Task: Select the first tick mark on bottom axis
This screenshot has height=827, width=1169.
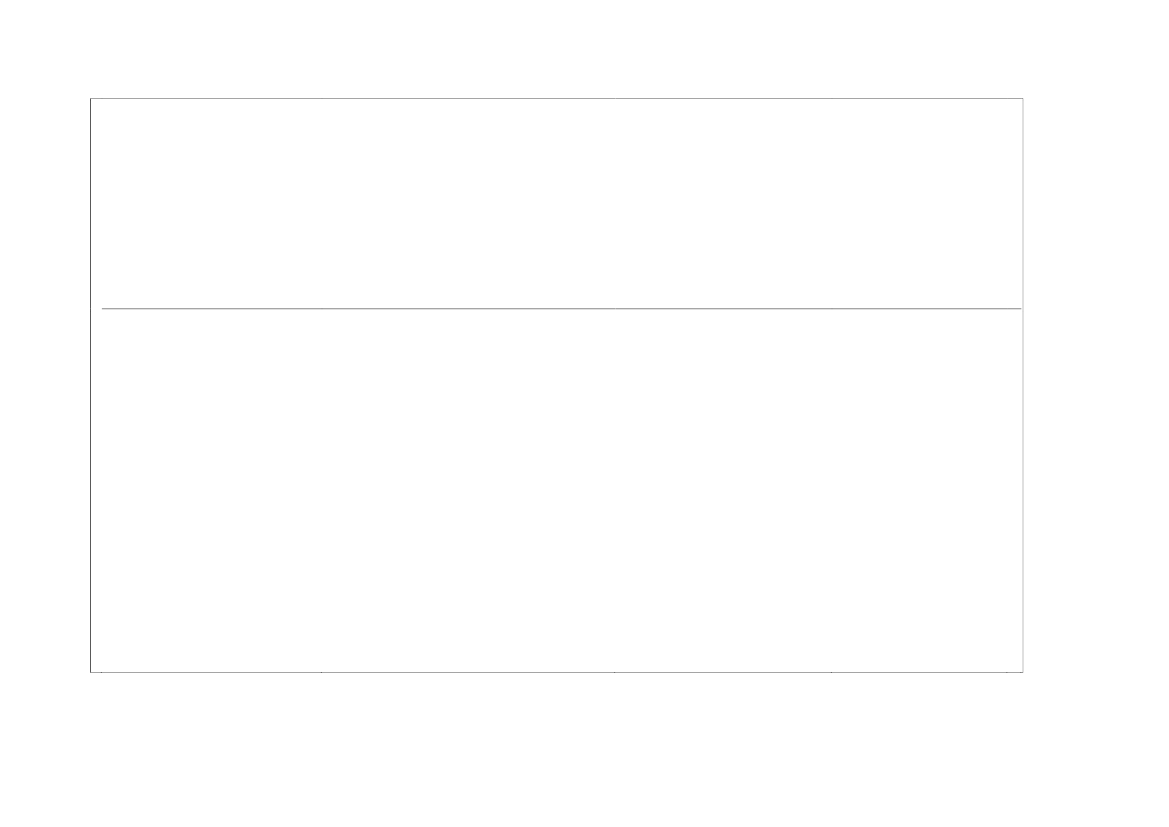Action: click(102, 673)
